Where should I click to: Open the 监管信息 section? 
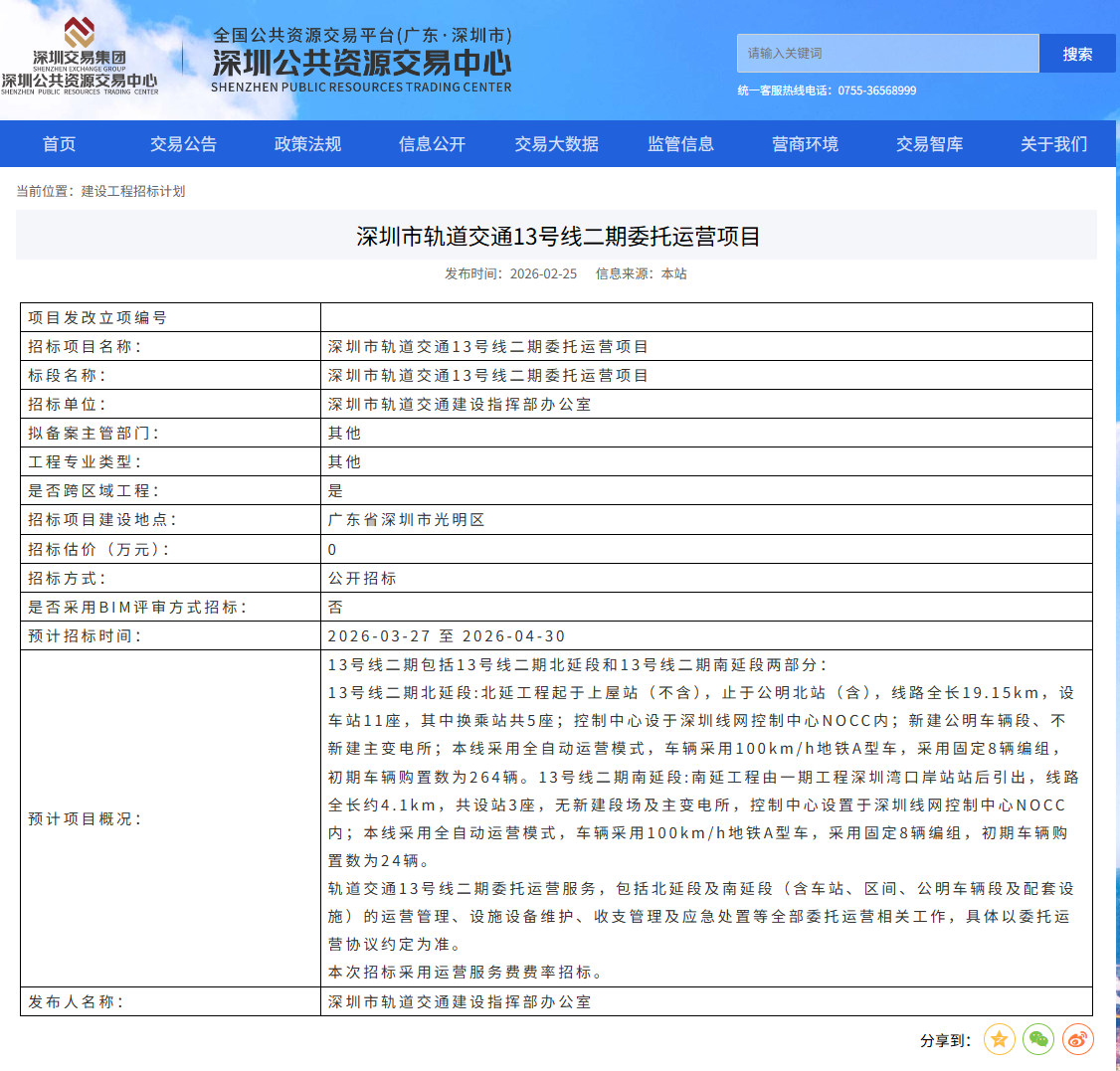click(x=680, y=143)
